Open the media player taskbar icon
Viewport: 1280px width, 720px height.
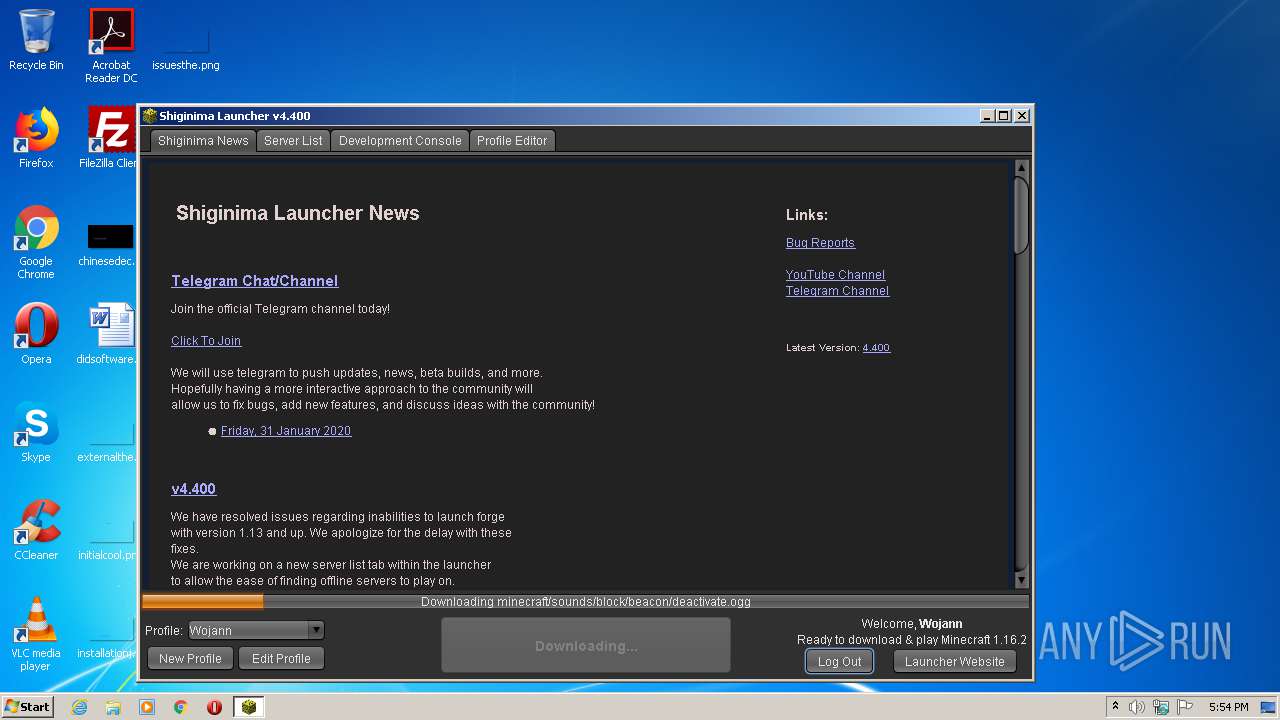tap(147, 707)
